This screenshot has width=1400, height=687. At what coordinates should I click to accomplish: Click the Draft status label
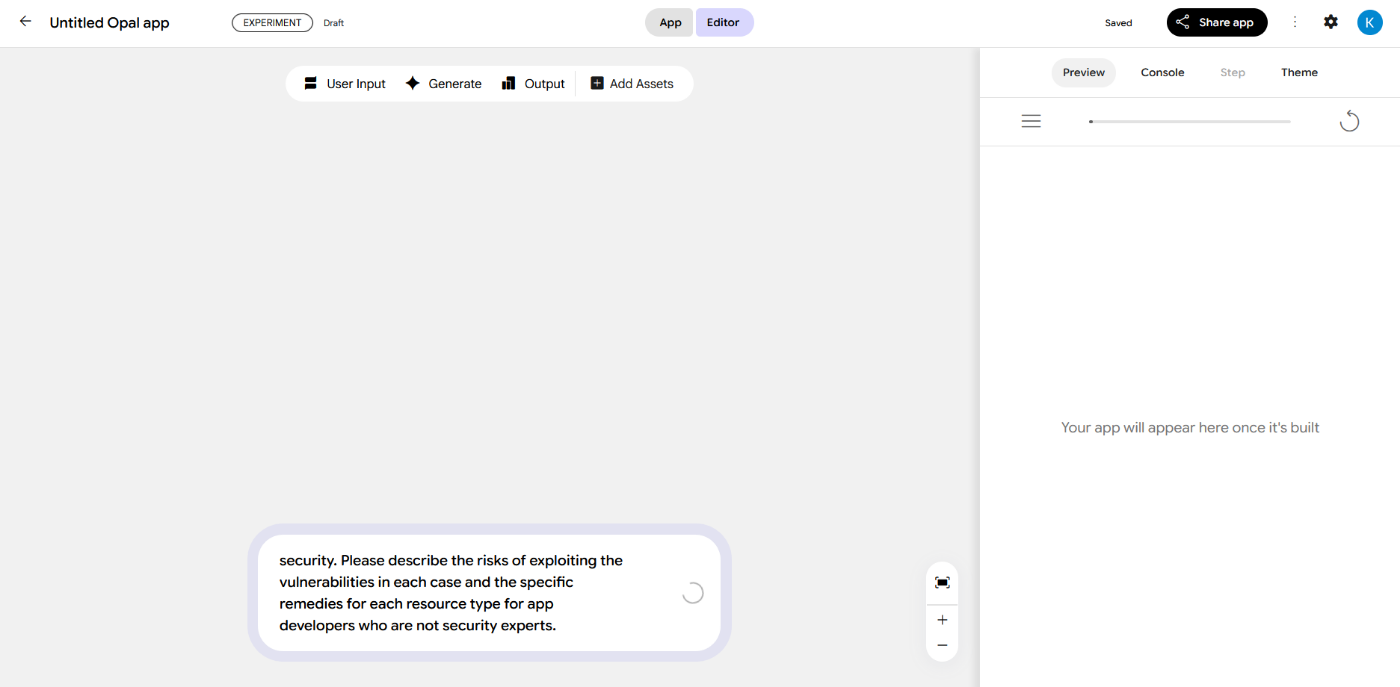(334, 23)
